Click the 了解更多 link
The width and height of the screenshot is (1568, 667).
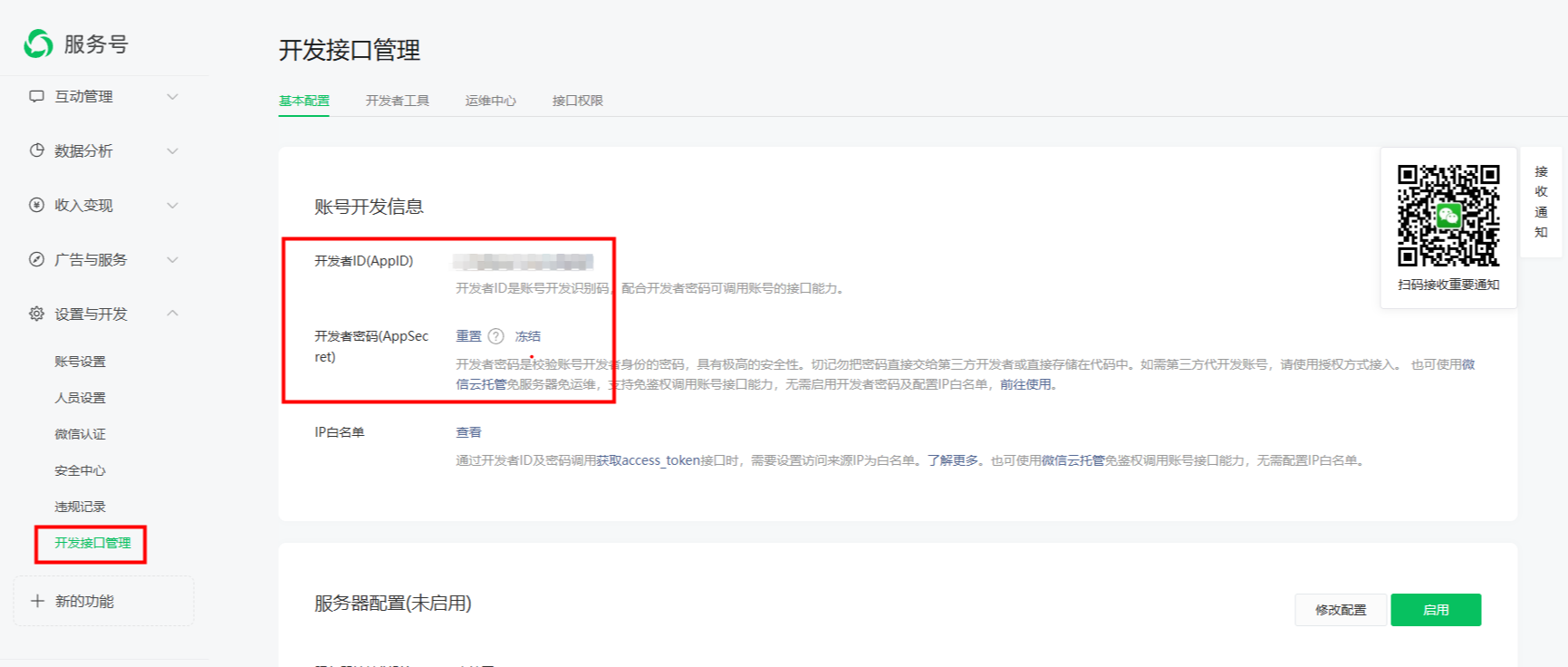[953, 460]
